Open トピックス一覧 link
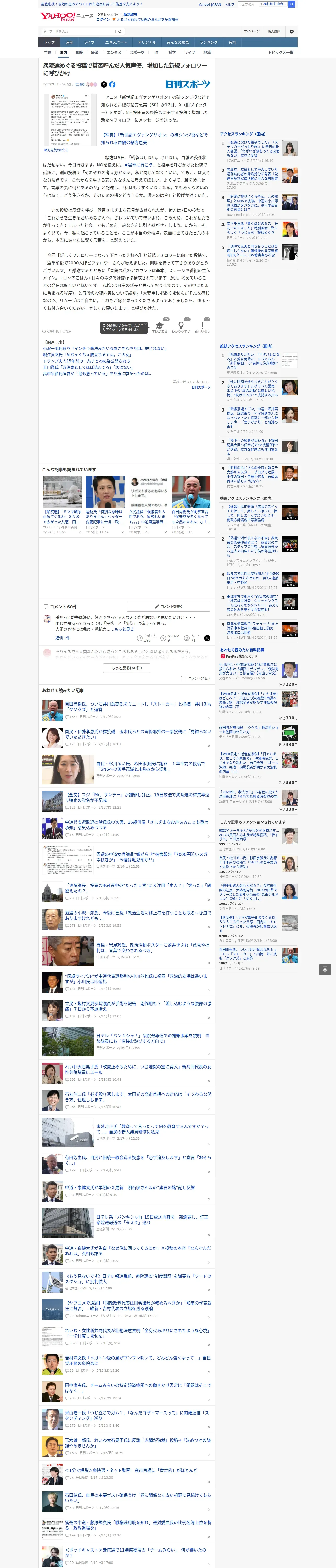This screenshot has height=1568, width=336. coord(281,53)
